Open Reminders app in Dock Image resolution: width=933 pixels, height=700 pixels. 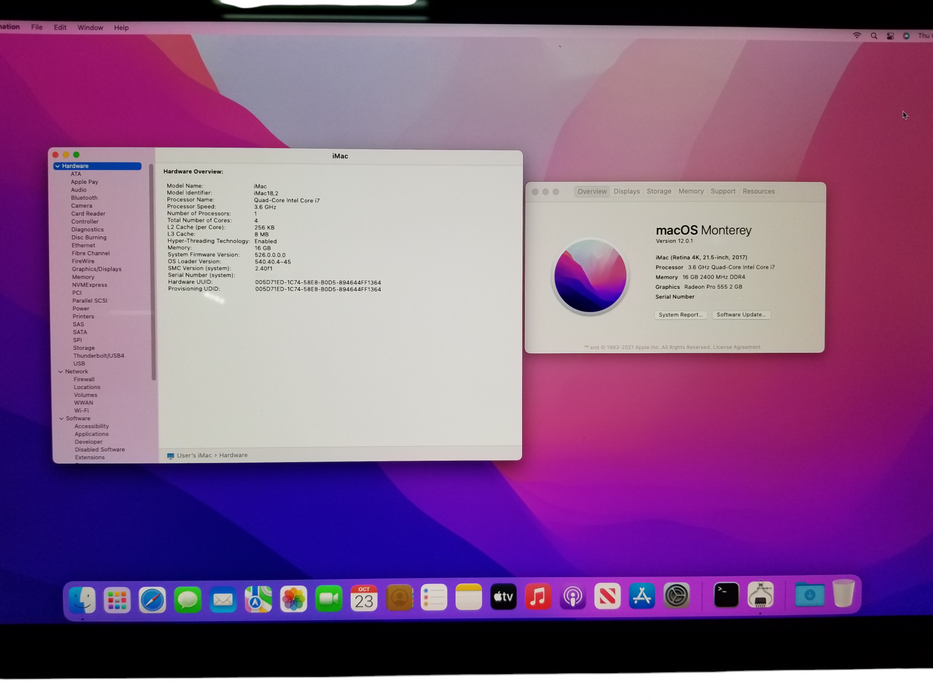(434, 598)
